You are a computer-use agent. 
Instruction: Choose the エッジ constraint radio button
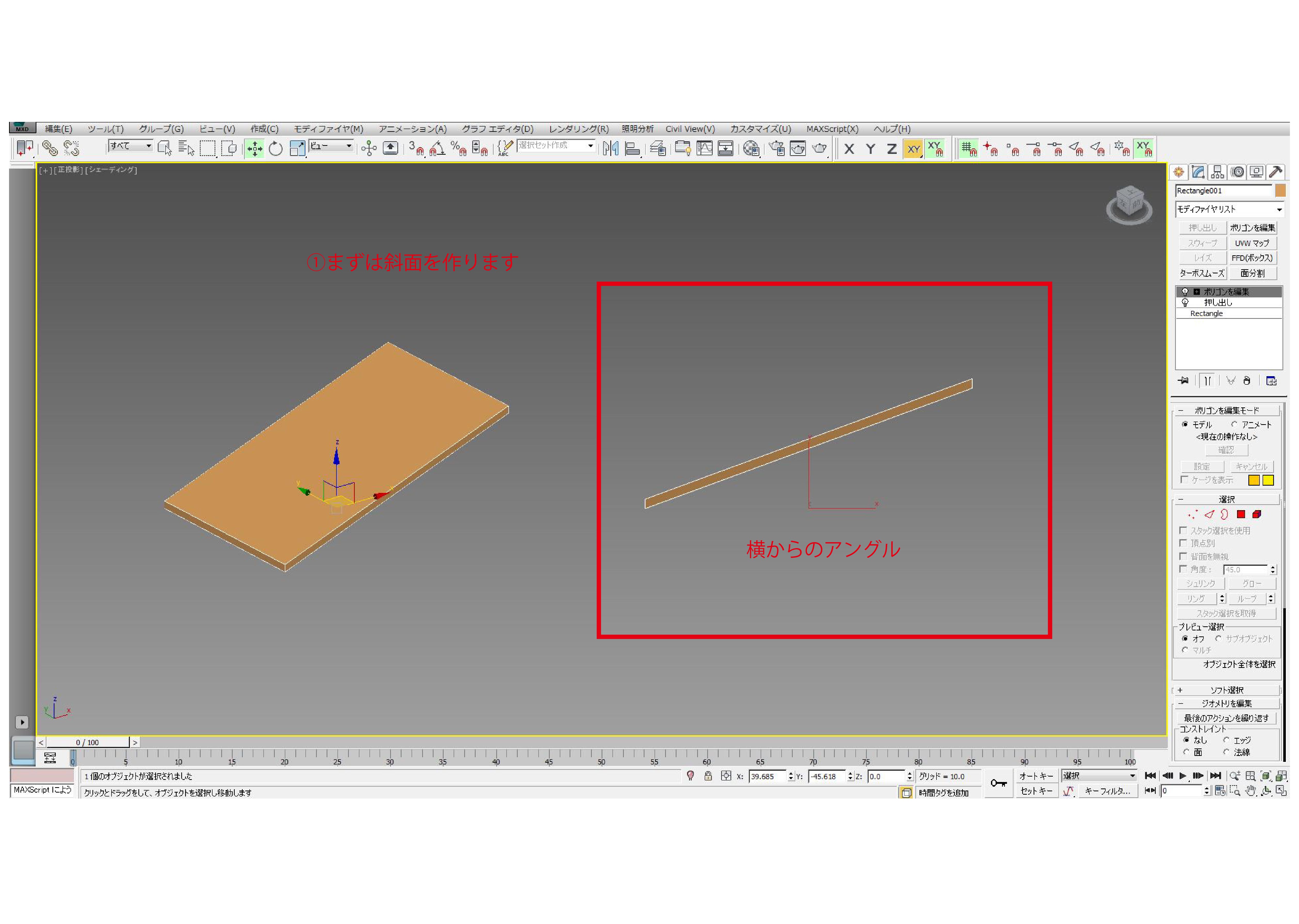(1226, 740)
